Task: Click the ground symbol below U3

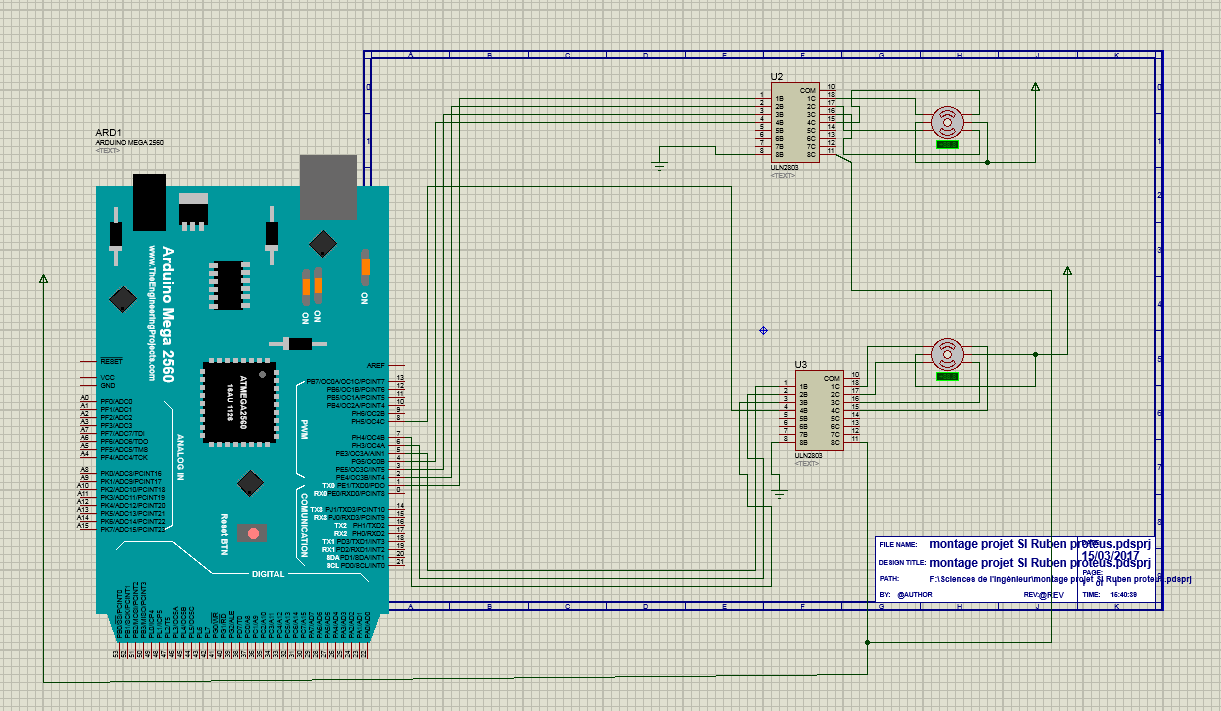Action: click(x=780, y=493)
